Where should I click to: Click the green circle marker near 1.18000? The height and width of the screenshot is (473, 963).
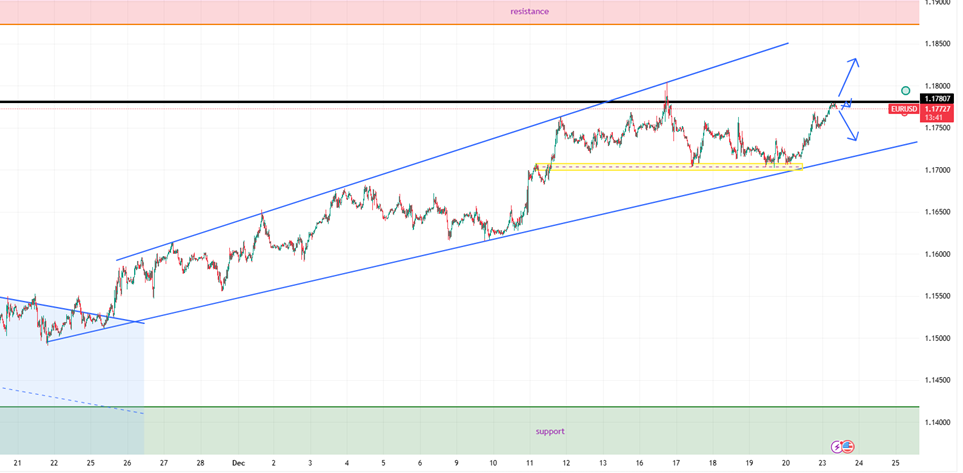click(x=905, y=91)
